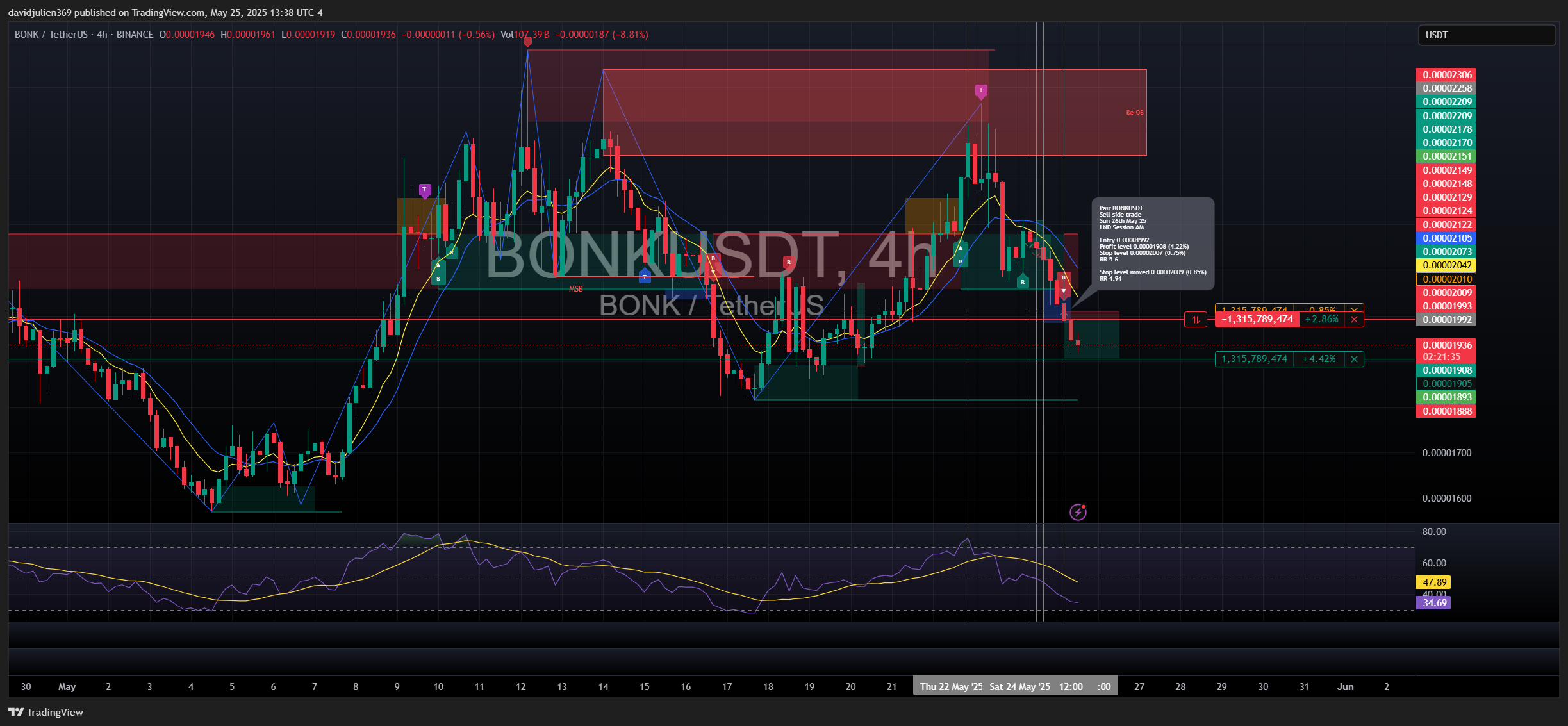The height and width of the screenshot is (726, 1568).
Task: Open the TradingView logo link
Action: (46, 712)
